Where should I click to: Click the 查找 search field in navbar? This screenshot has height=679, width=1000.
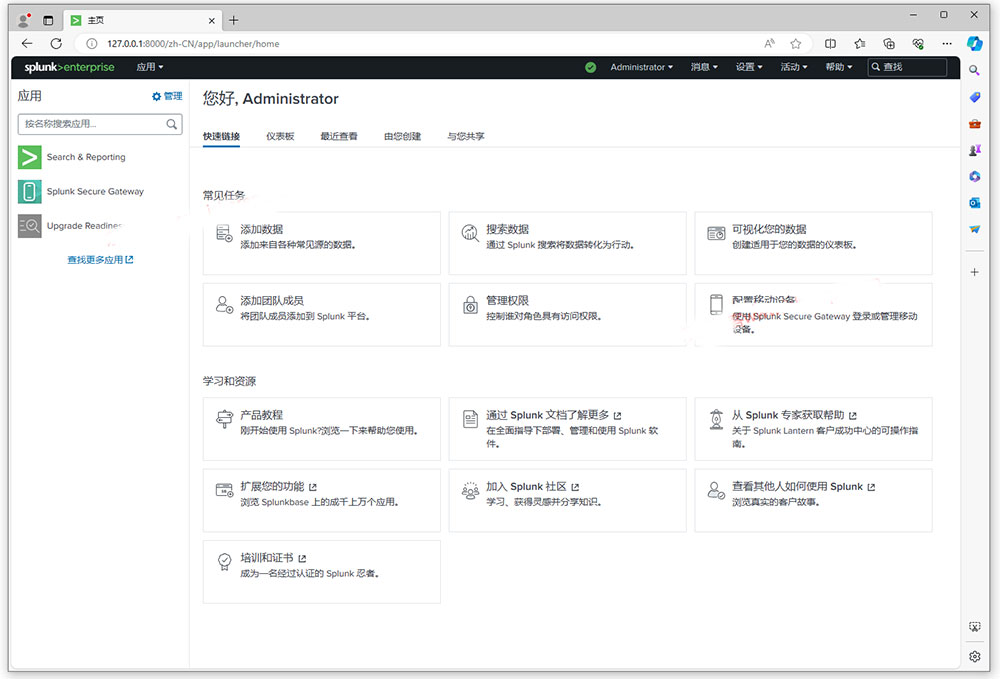pyautogui.click(x=907, y=67)
